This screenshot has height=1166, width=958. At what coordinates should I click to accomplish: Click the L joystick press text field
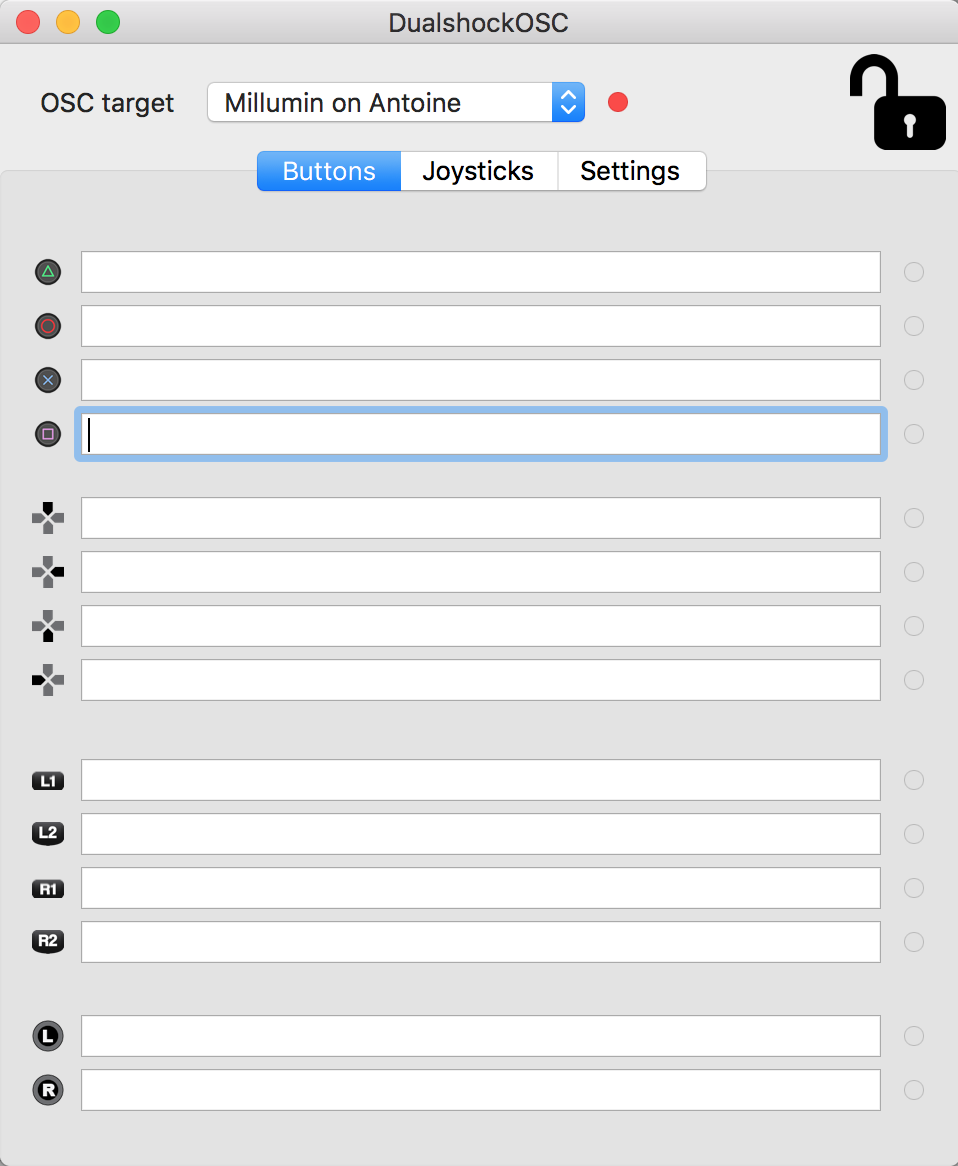point(480,1036)
